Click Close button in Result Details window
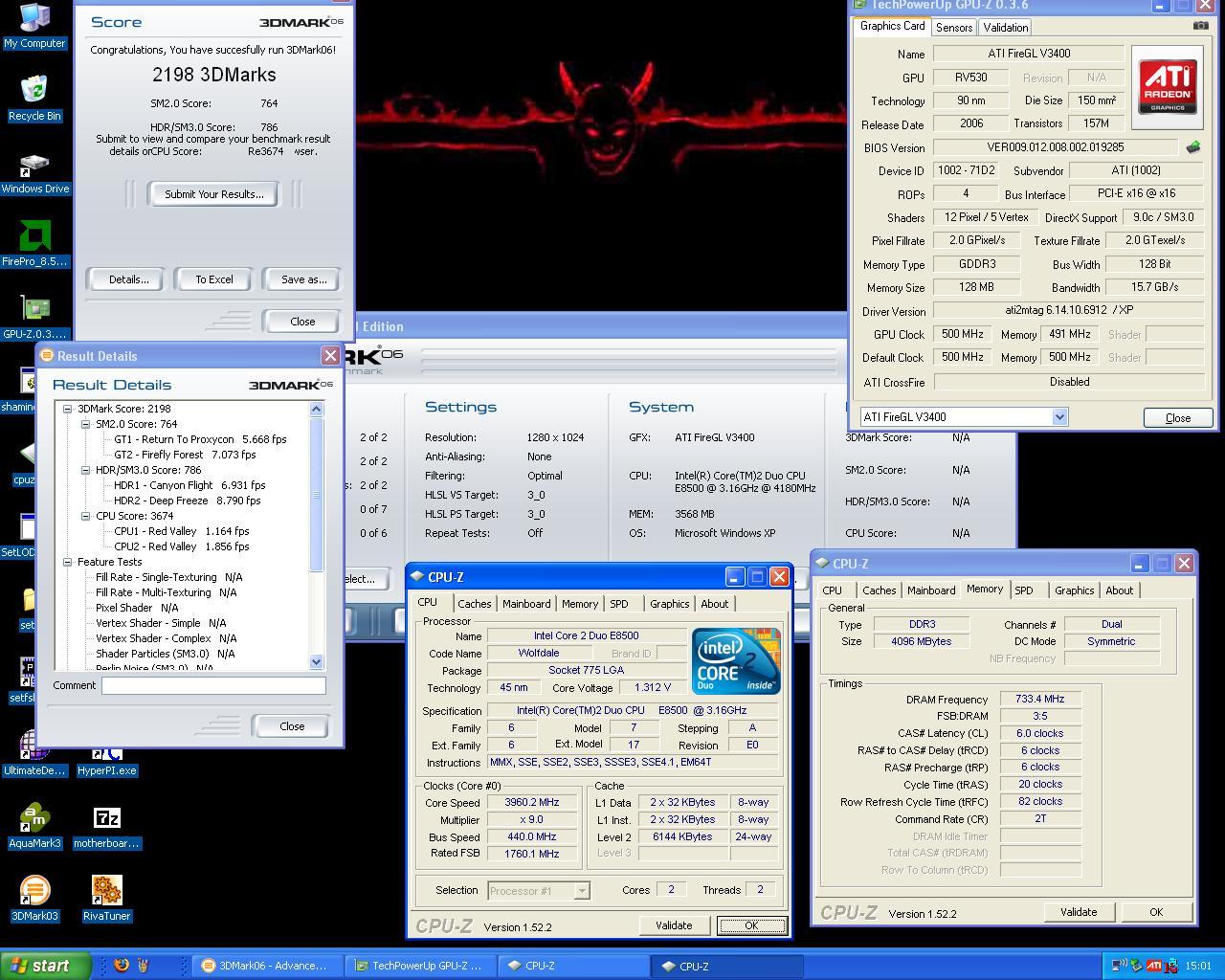1225x980 pixels. click(292, 726)
